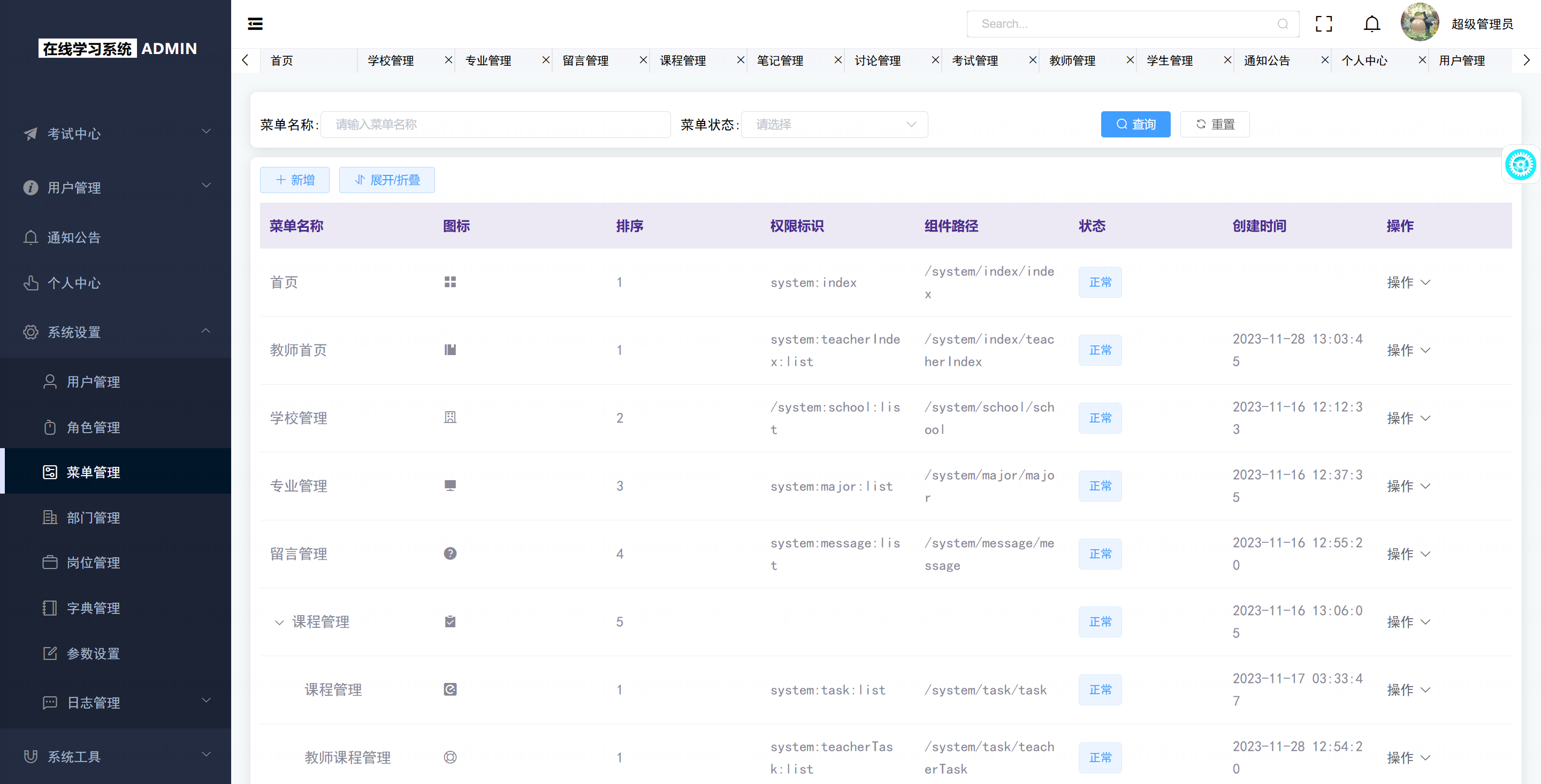
Task: Switch to the 笔记管理 tab
Action: click(x=780, y=60)
